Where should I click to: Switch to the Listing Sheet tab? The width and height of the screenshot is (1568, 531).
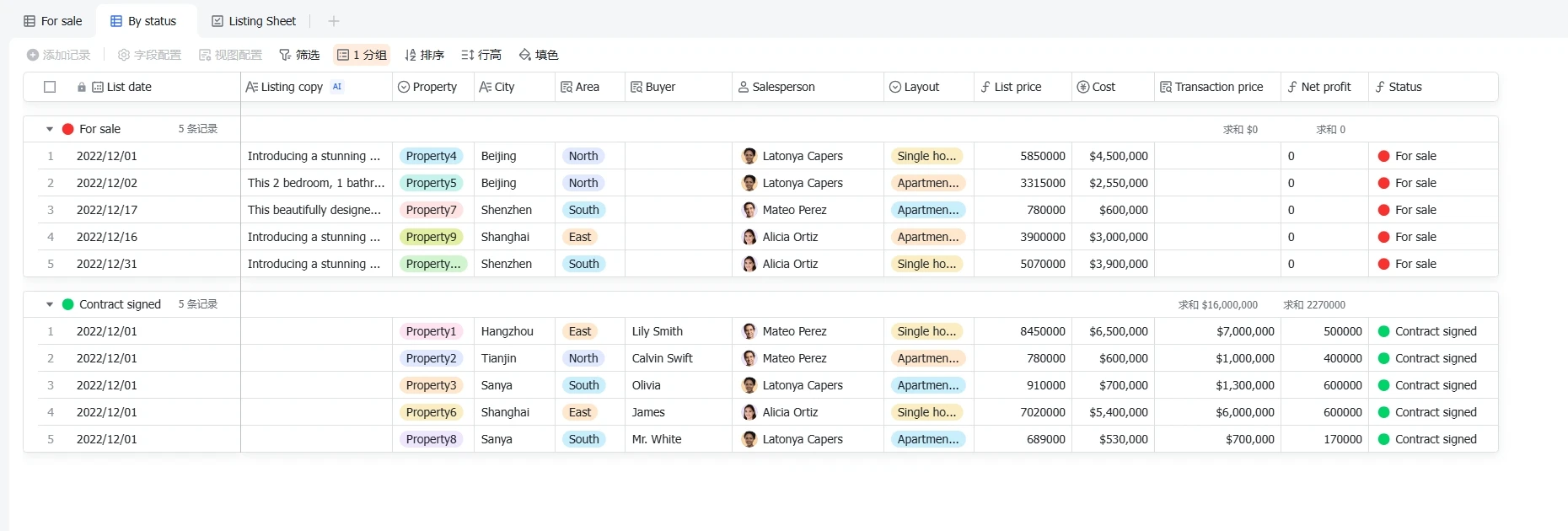(254, 21)
